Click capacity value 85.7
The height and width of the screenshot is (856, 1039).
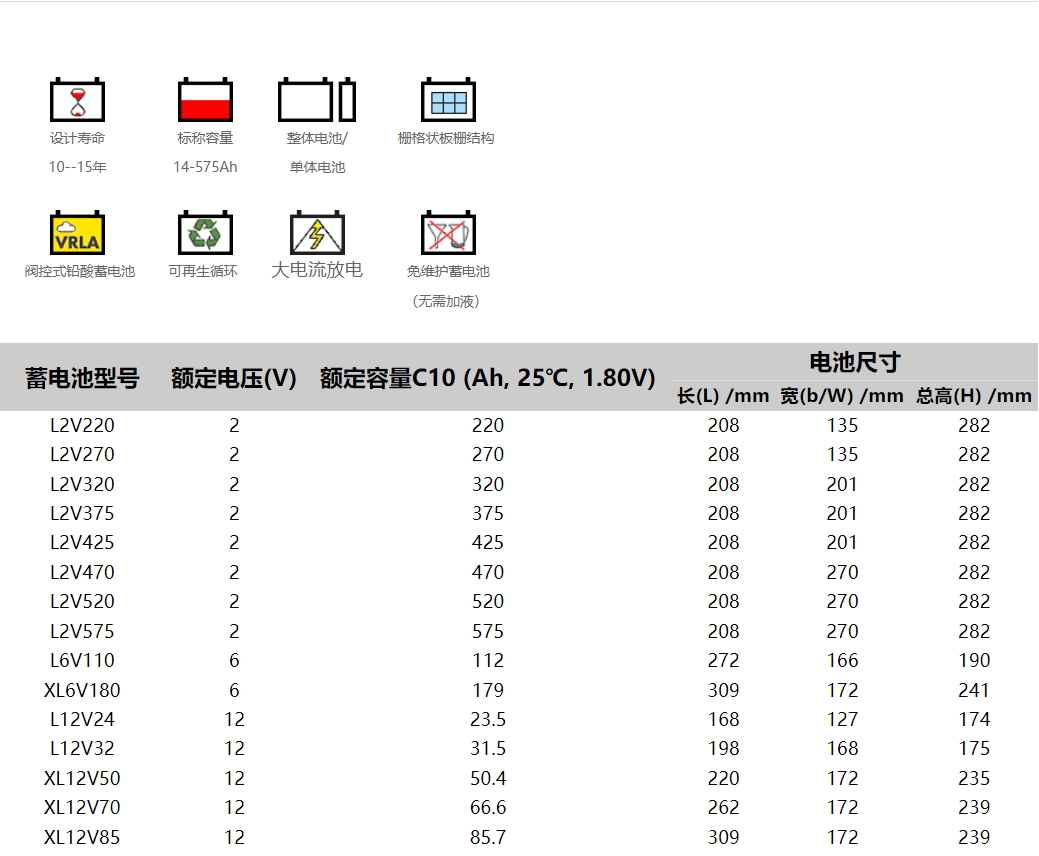[x=488, y=837]
